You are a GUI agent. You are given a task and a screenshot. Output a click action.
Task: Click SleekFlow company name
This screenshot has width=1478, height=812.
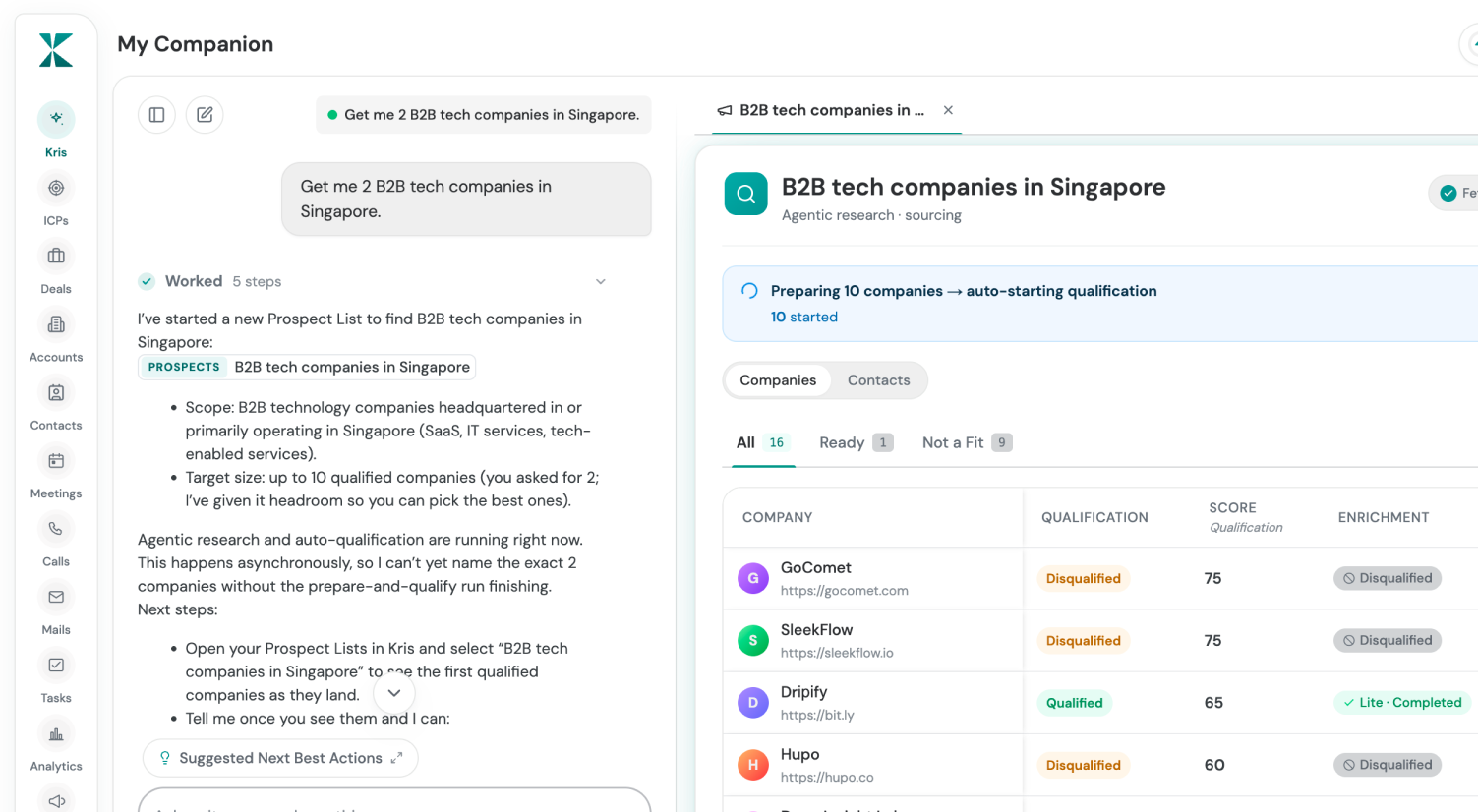[x=817, y=629]
